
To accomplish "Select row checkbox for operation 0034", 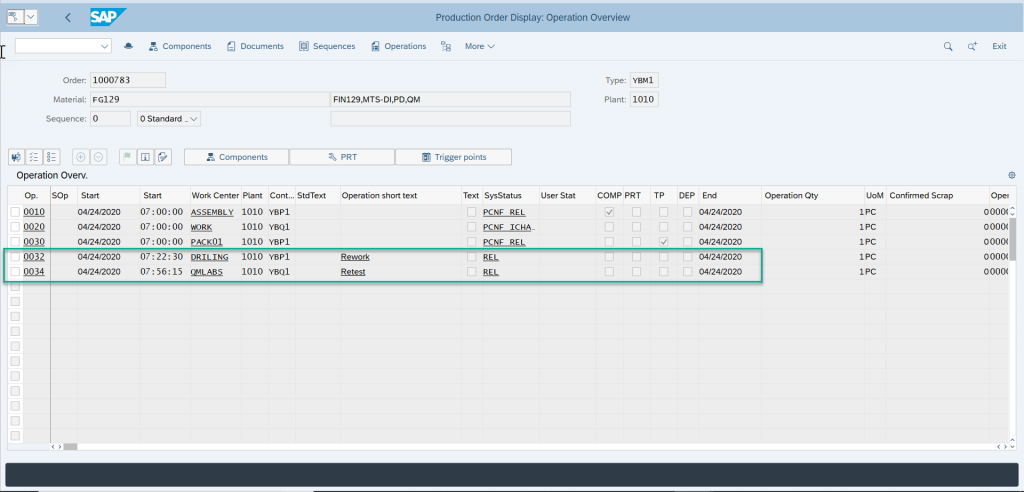I will point(15,272).
